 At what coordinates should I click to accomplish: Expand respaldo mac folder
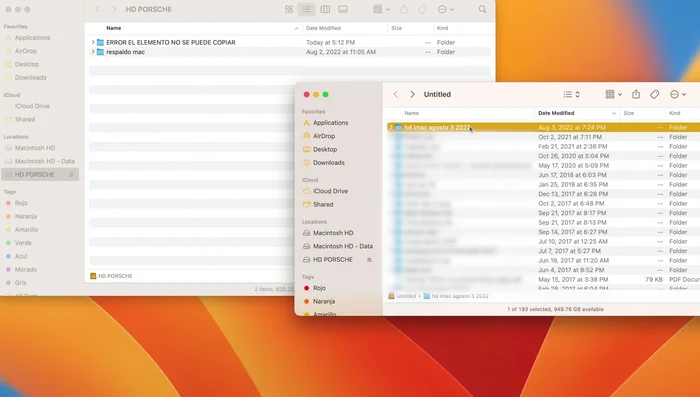click(93, 52)
